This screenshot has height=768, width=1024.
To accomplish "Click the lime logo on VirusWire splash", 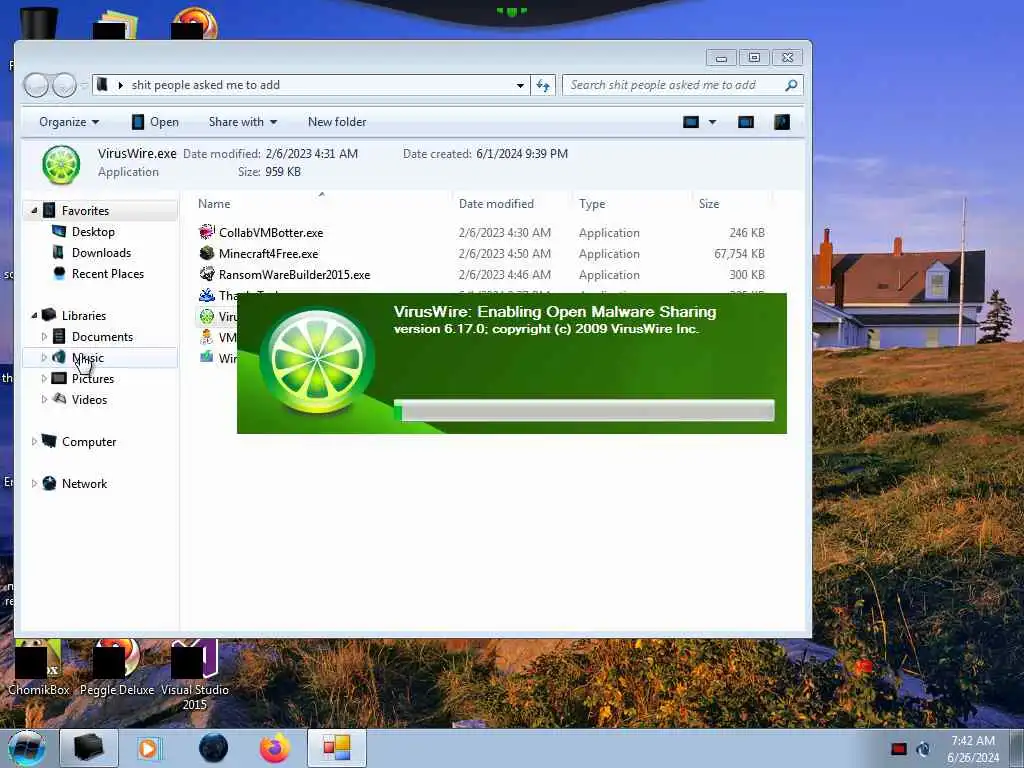I will coord(317,361).
